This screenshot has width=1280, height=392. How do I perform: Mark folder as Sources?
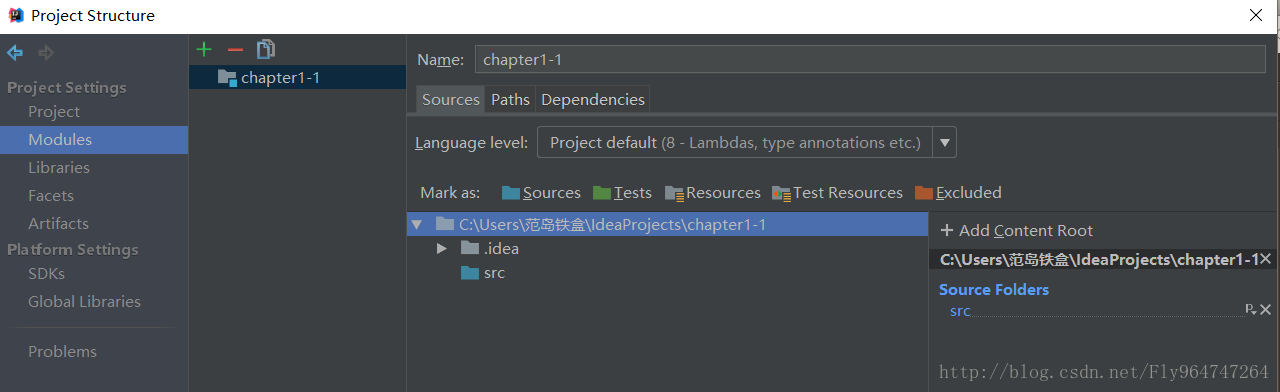[541, 193]
